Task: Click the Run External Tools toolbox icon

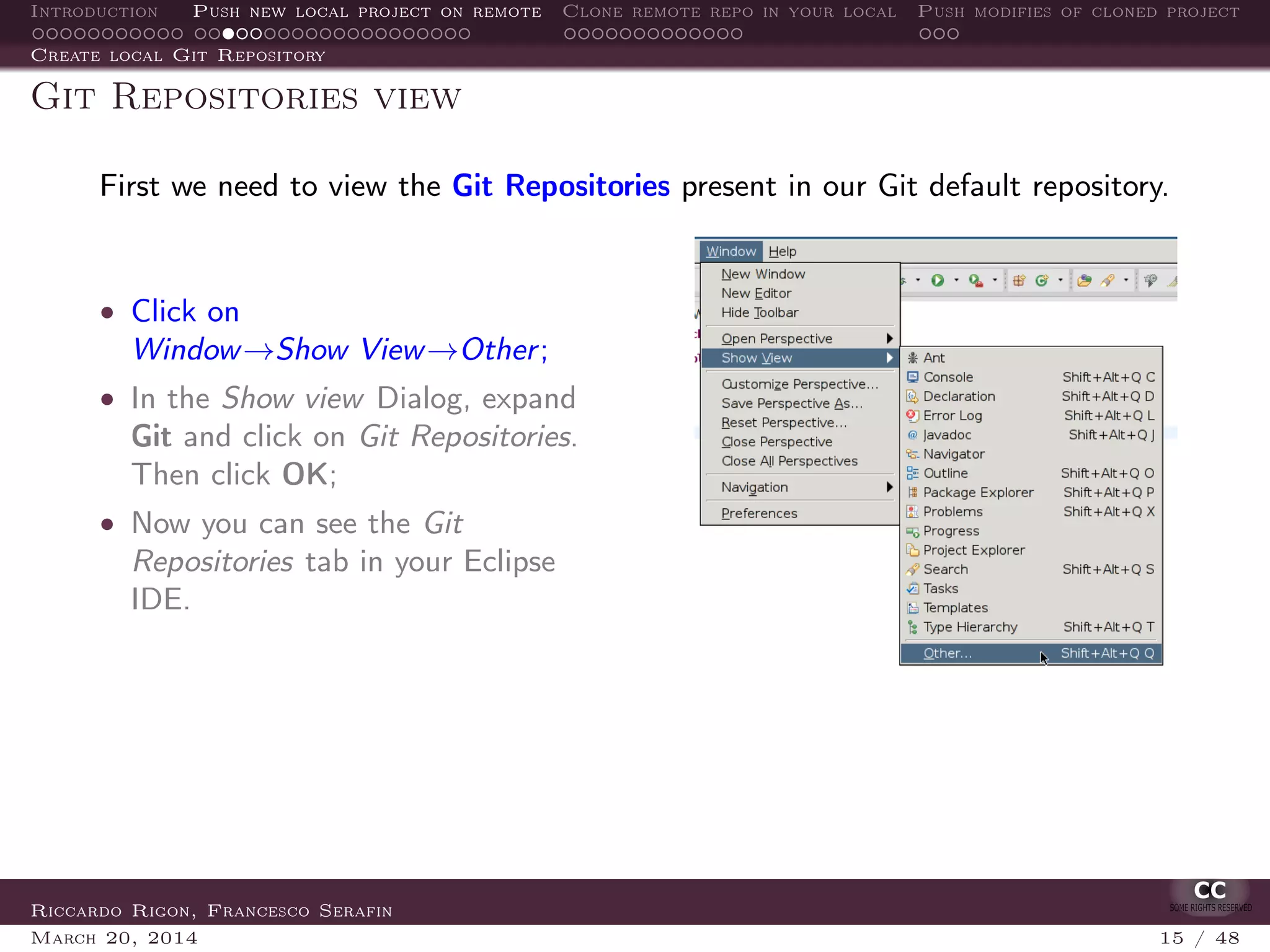Action: (x=976, y=281)
